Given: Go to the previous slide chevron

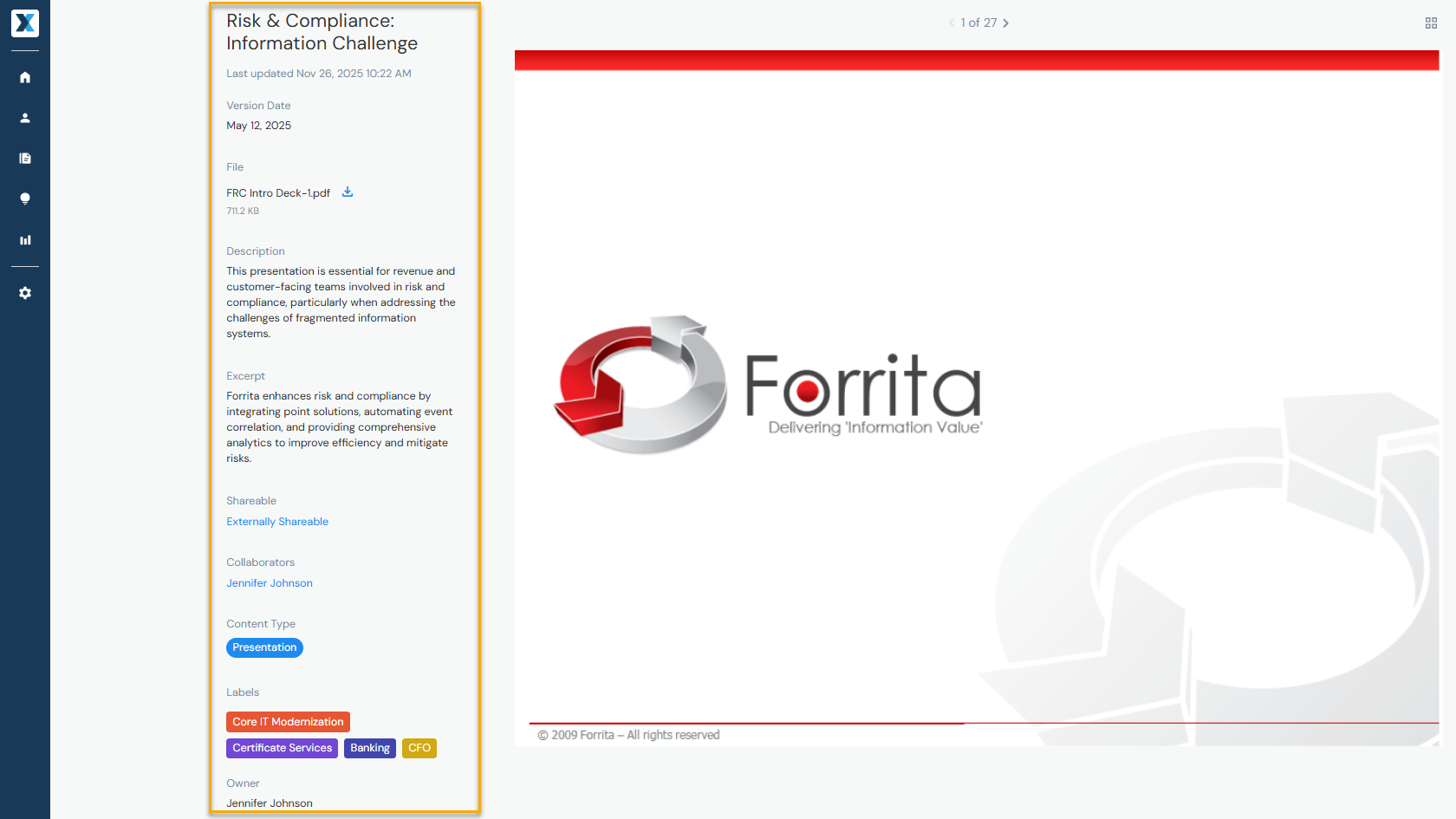Looking at the screenshot, I should coord(952,23).
